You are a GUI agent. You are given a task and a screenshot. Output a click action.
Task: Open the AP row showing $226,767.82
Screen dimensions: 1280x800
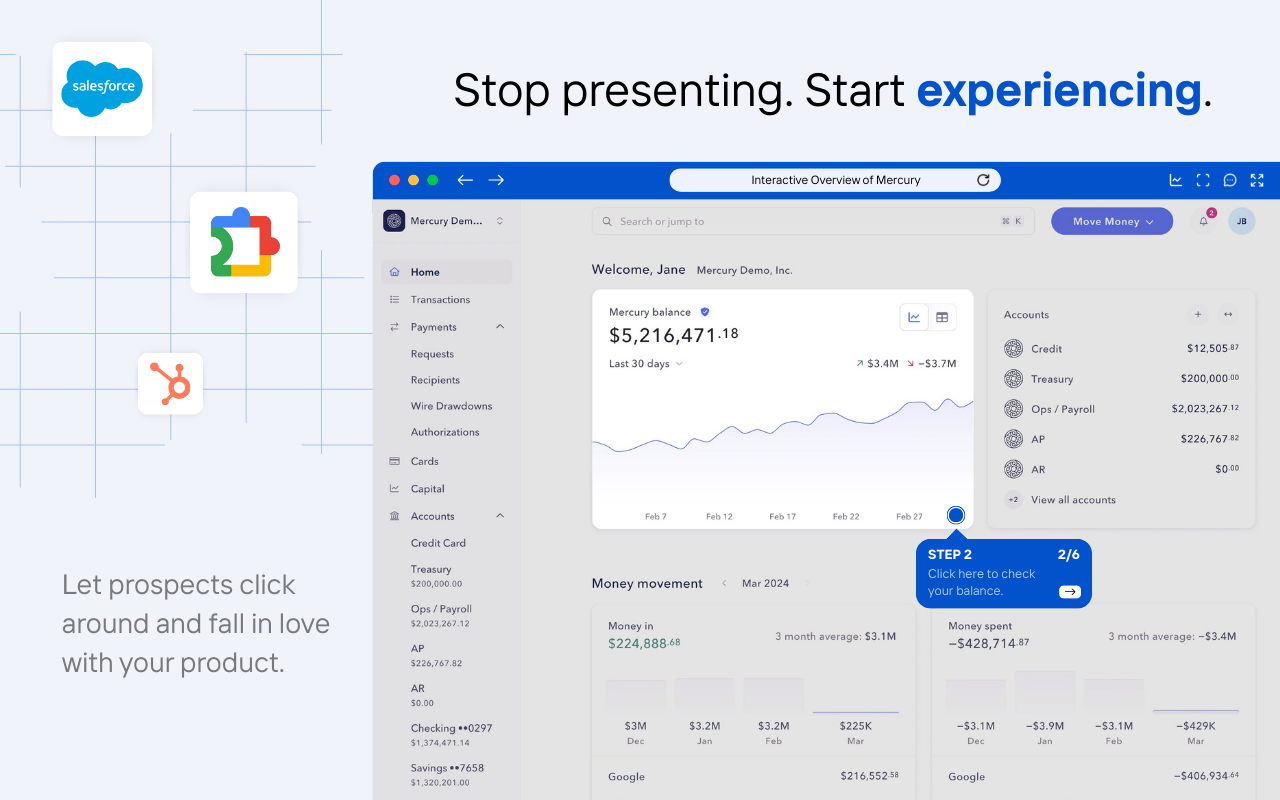click(x=1121, y=439)
